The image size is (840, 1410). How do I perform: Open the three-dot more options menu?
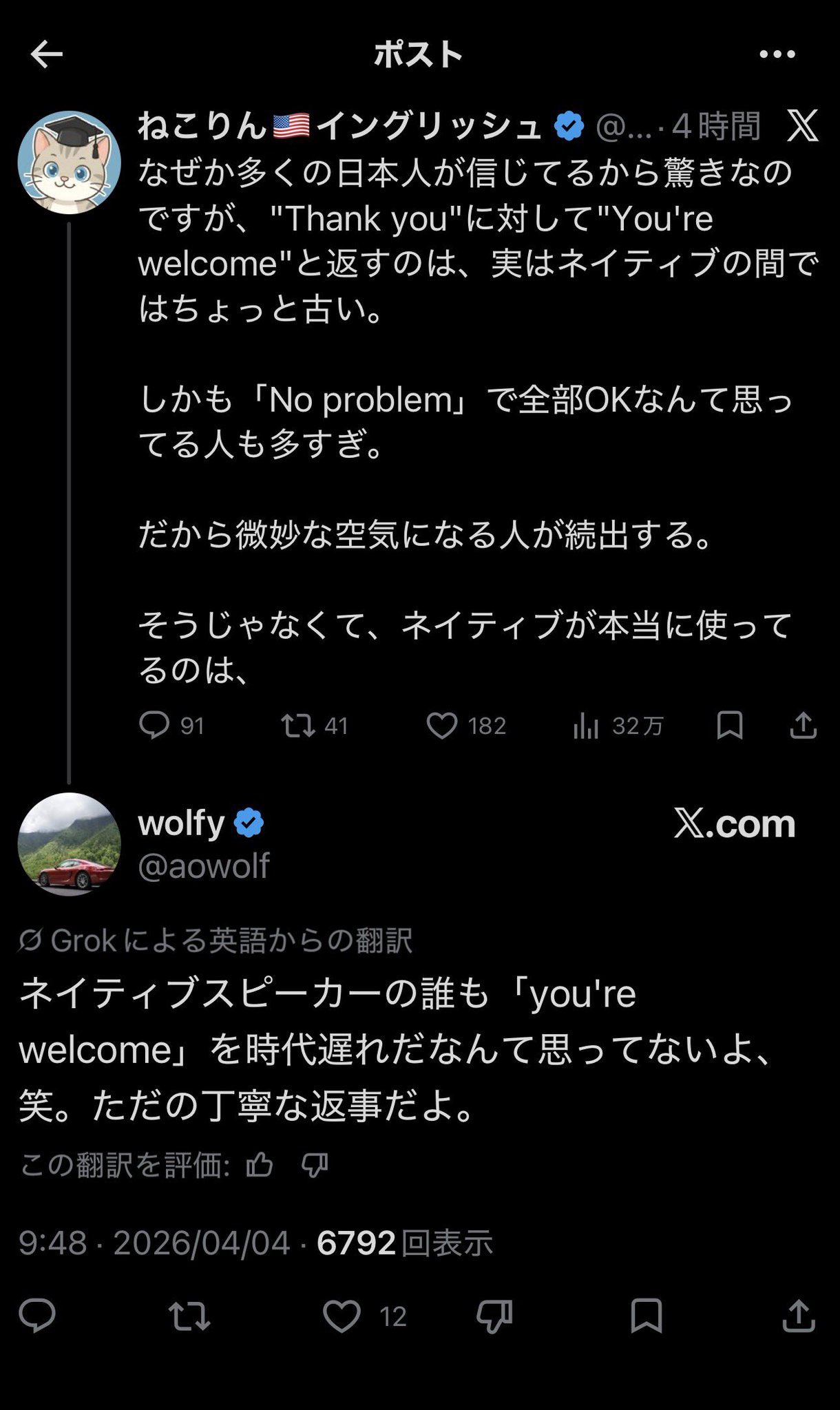[x=777, y=54]
